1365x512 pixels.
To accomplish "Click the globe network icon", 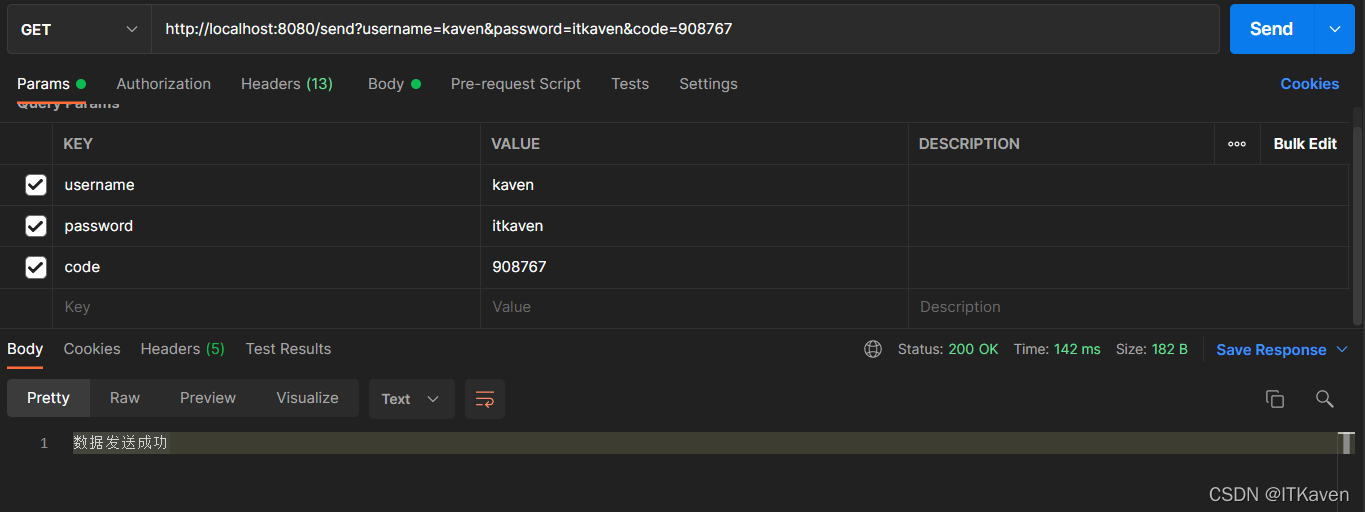I will (873, 349).
